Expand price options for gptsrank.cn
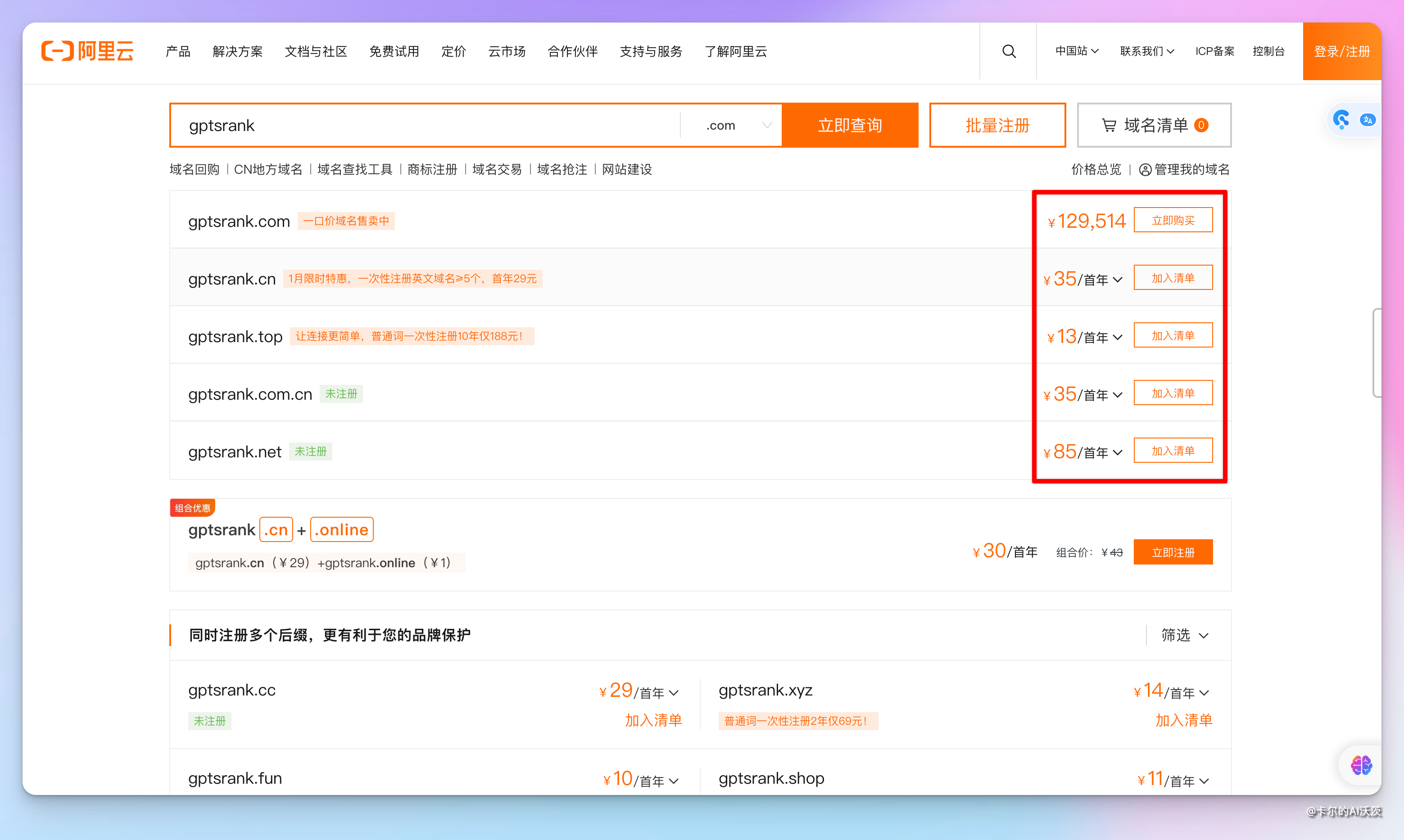 pos(1117,280)
